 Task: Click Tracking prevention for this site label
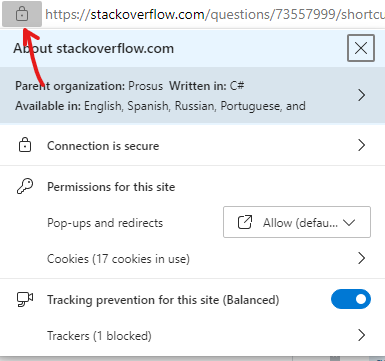163,300
